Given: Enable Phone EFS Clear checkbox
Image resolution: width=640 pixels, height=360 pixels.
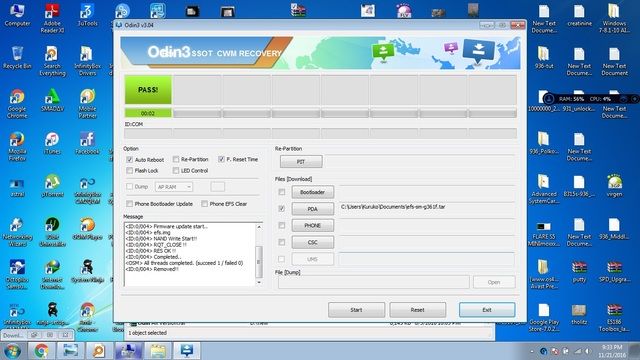Looking at the screenshot, I should [x=204, y=203].
